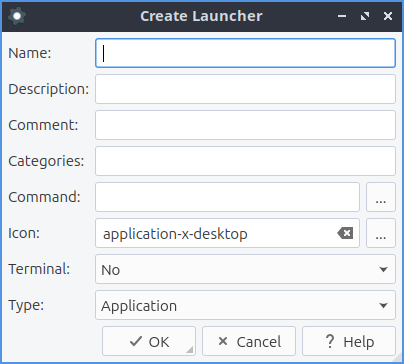Open the Terminal dropdown showing No
The height and width of the screenshot is (364, 404).
tap(245, 269)
